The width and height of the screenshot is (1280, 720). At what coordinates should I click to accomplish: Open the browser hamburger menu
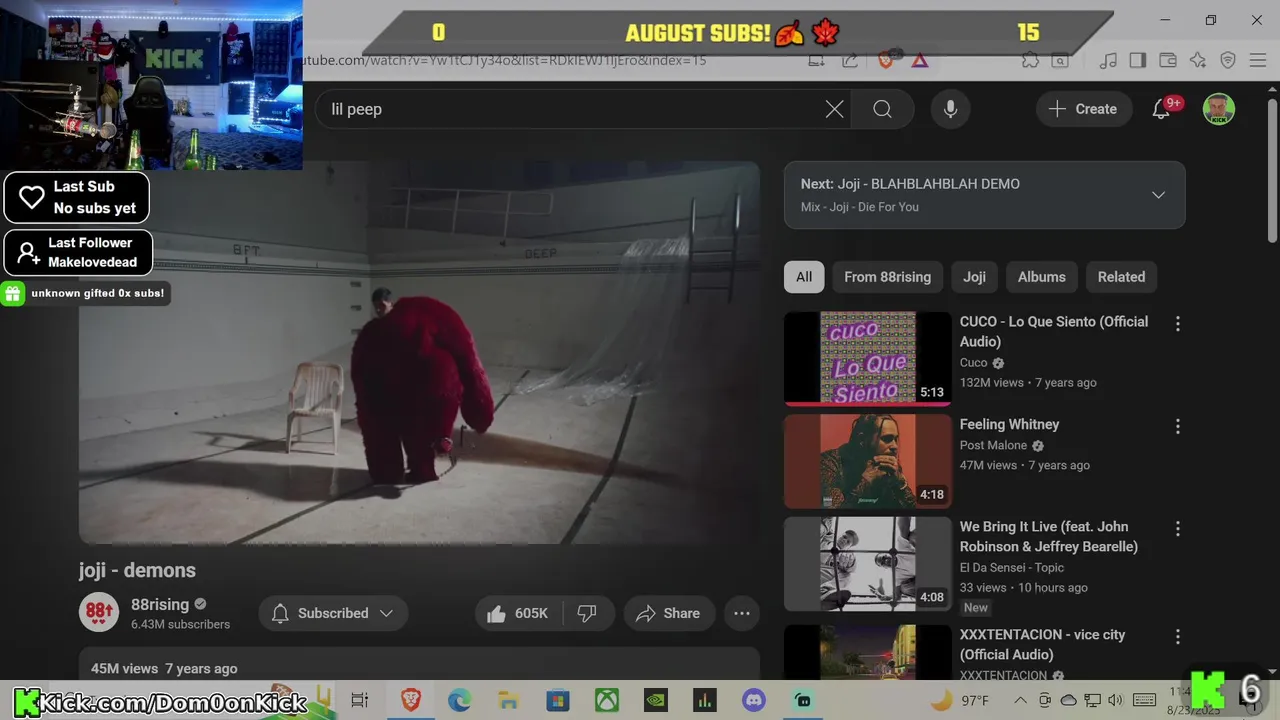pos(1258,60)
